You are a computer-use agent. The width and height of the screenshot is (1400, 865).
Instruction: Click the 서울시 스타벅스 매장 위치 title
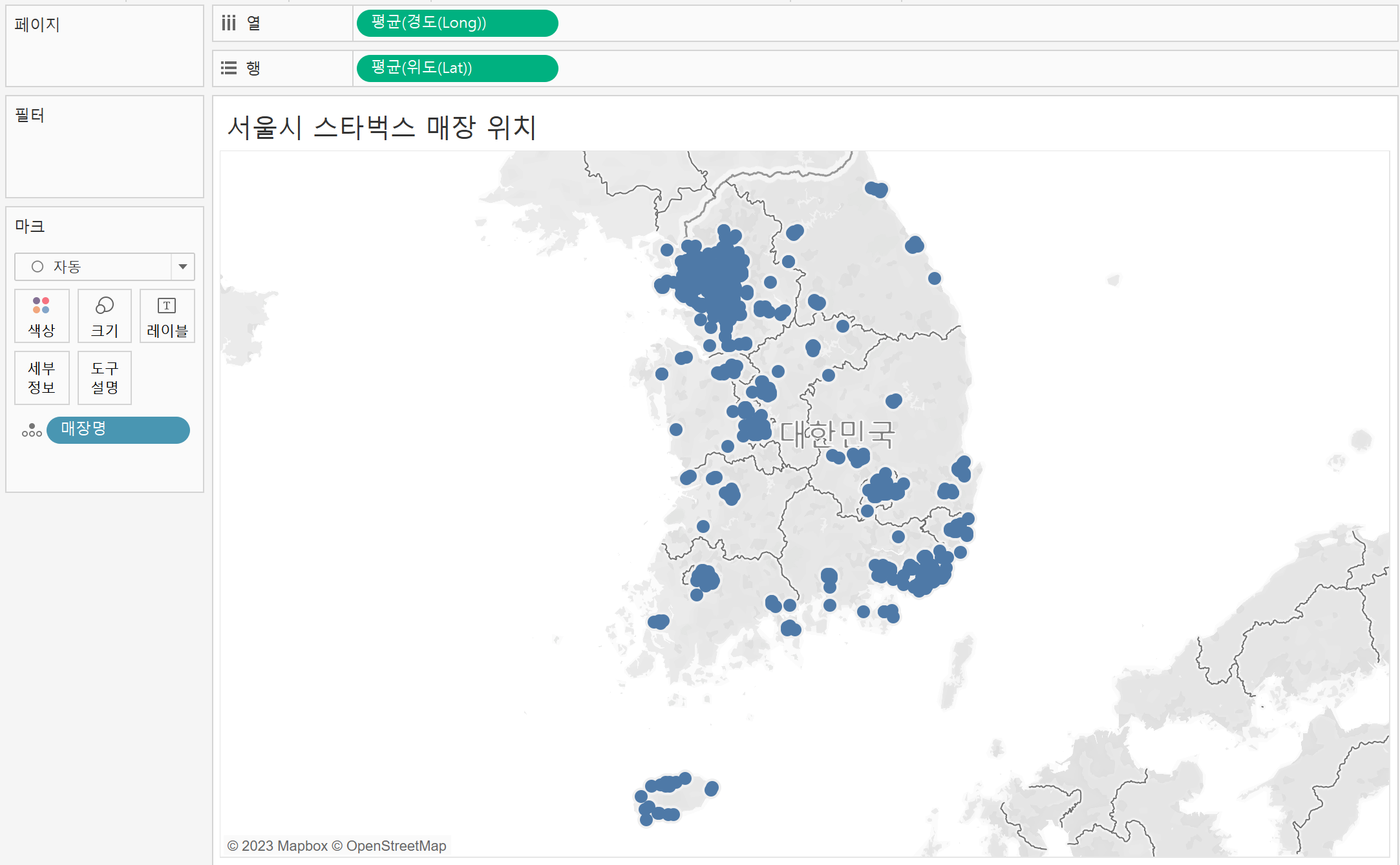(381, 127)
